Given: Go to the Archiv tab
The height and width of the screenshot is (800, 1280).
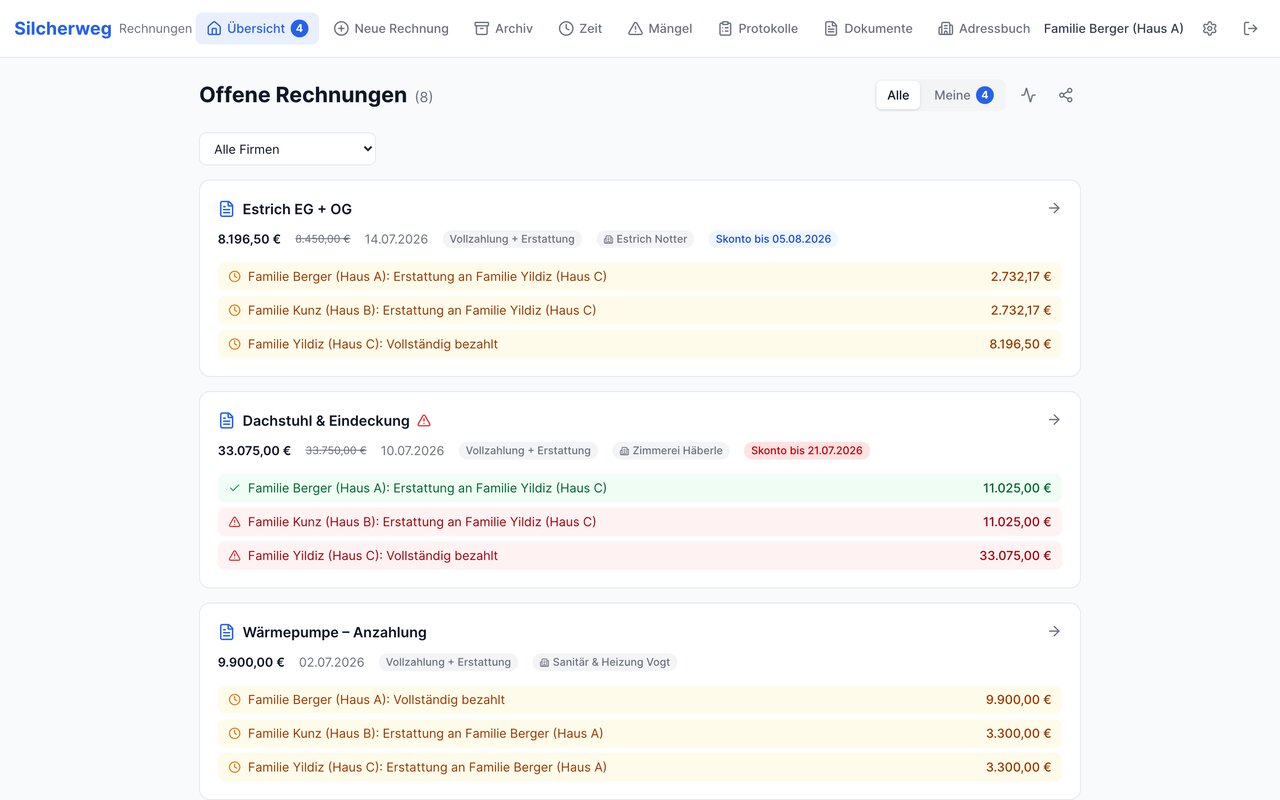Looking at the screenshot, I should (x=503, y=29).
